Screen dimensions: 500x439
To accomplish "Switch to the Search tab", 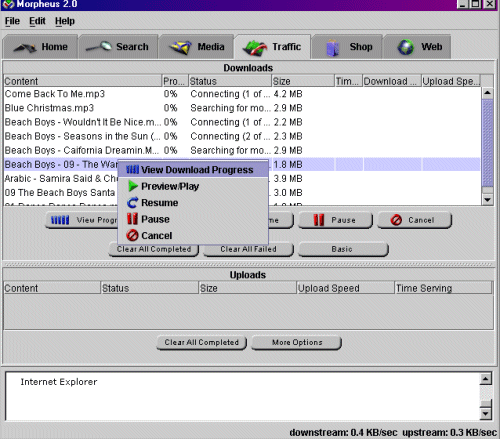I will coord(118,47).
